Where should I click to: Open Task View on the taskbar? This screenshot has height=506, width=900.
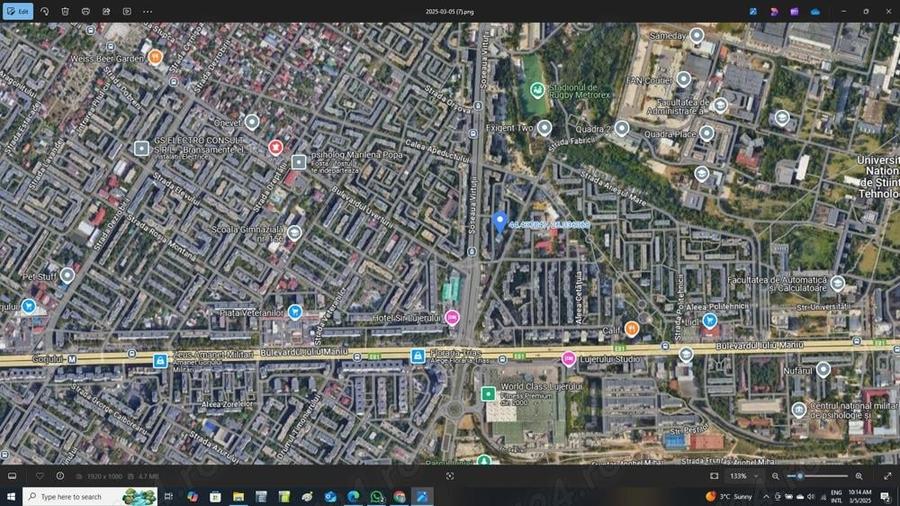pyautogui.click(x=169, y=496)
